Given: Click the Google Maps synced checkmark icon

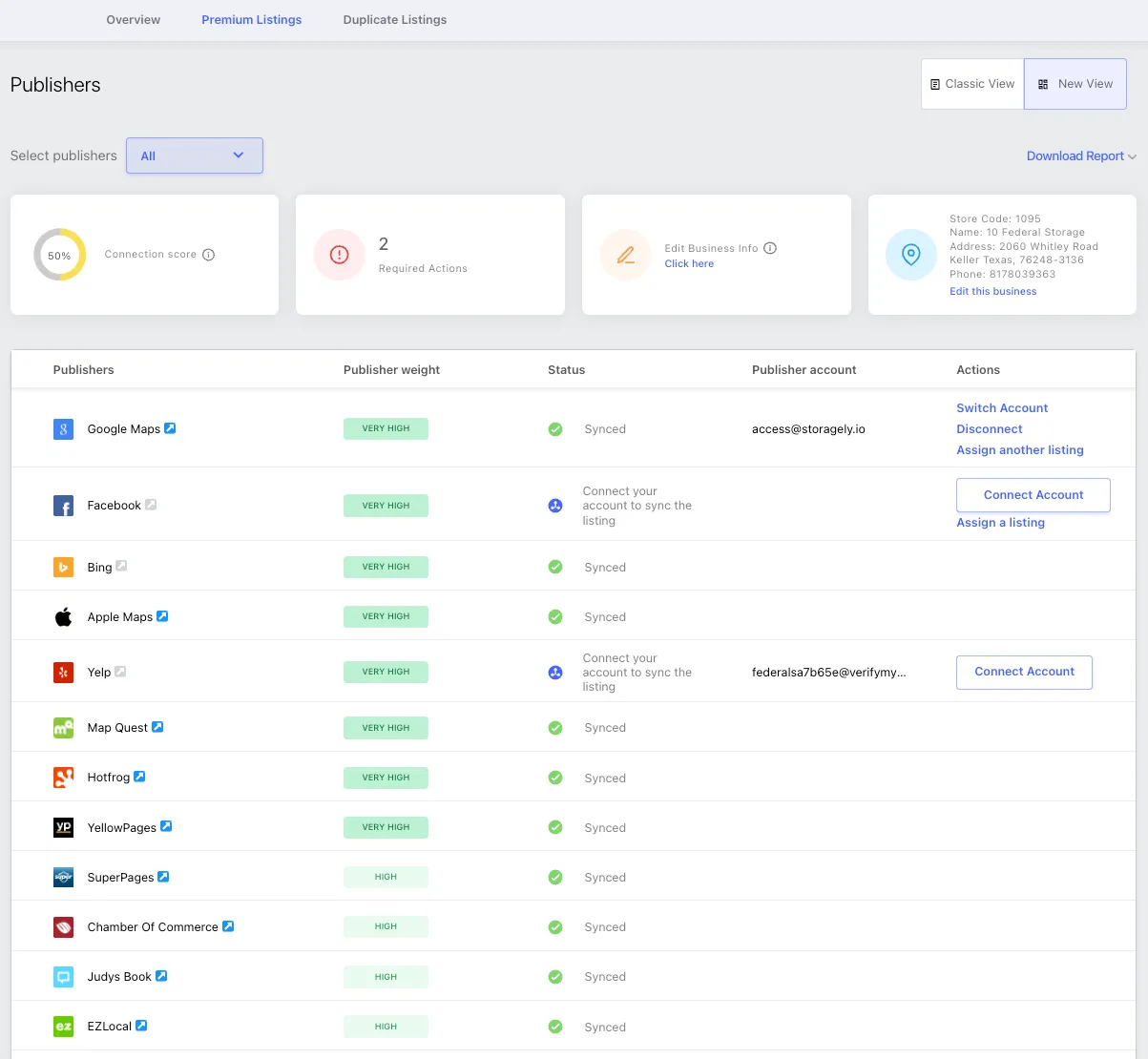Looking at the screenshot, I should tap(555, 429).
